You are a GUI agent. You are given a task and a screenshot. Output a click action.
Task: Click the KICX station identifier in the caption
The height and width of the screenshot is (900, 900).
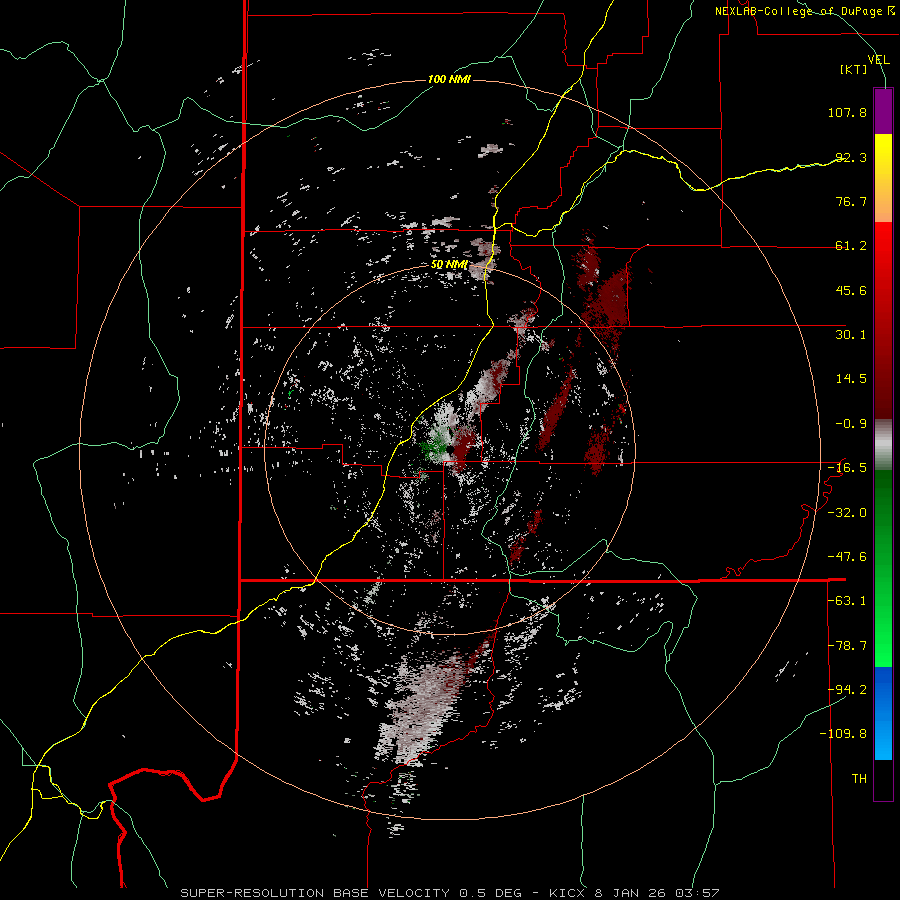(567, 893)
